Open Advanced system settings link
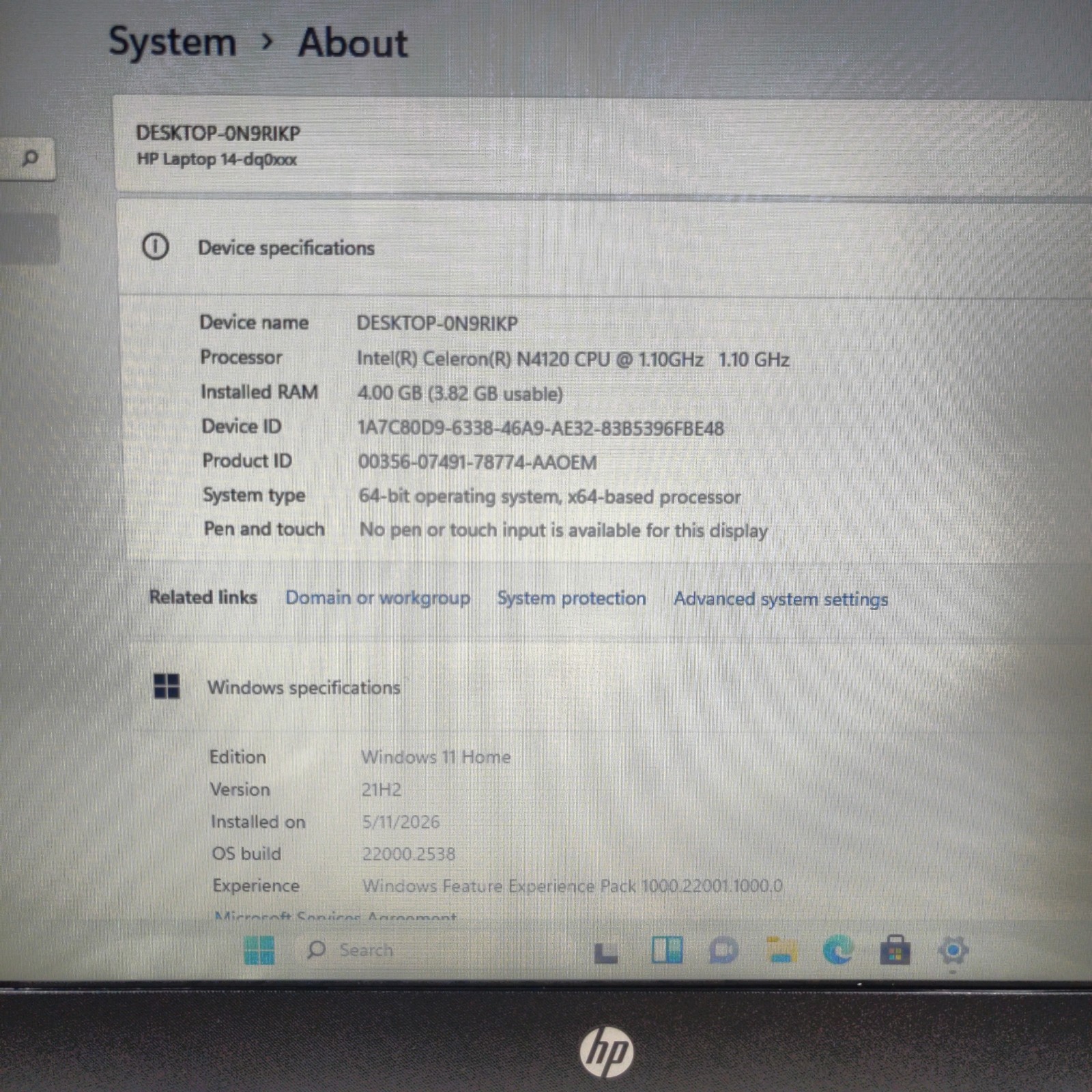Screen dimensions: 1092x1092 tap(781, 599)
